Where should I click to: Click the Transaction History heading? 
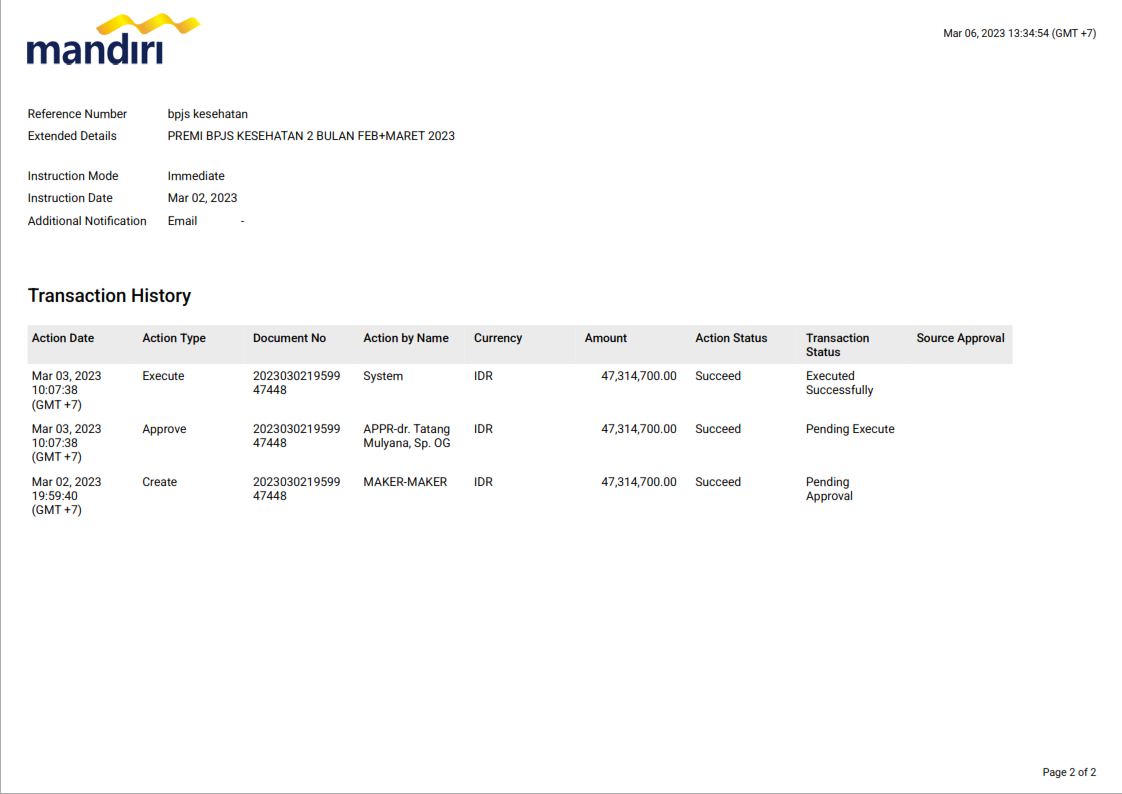pos(109,296)
